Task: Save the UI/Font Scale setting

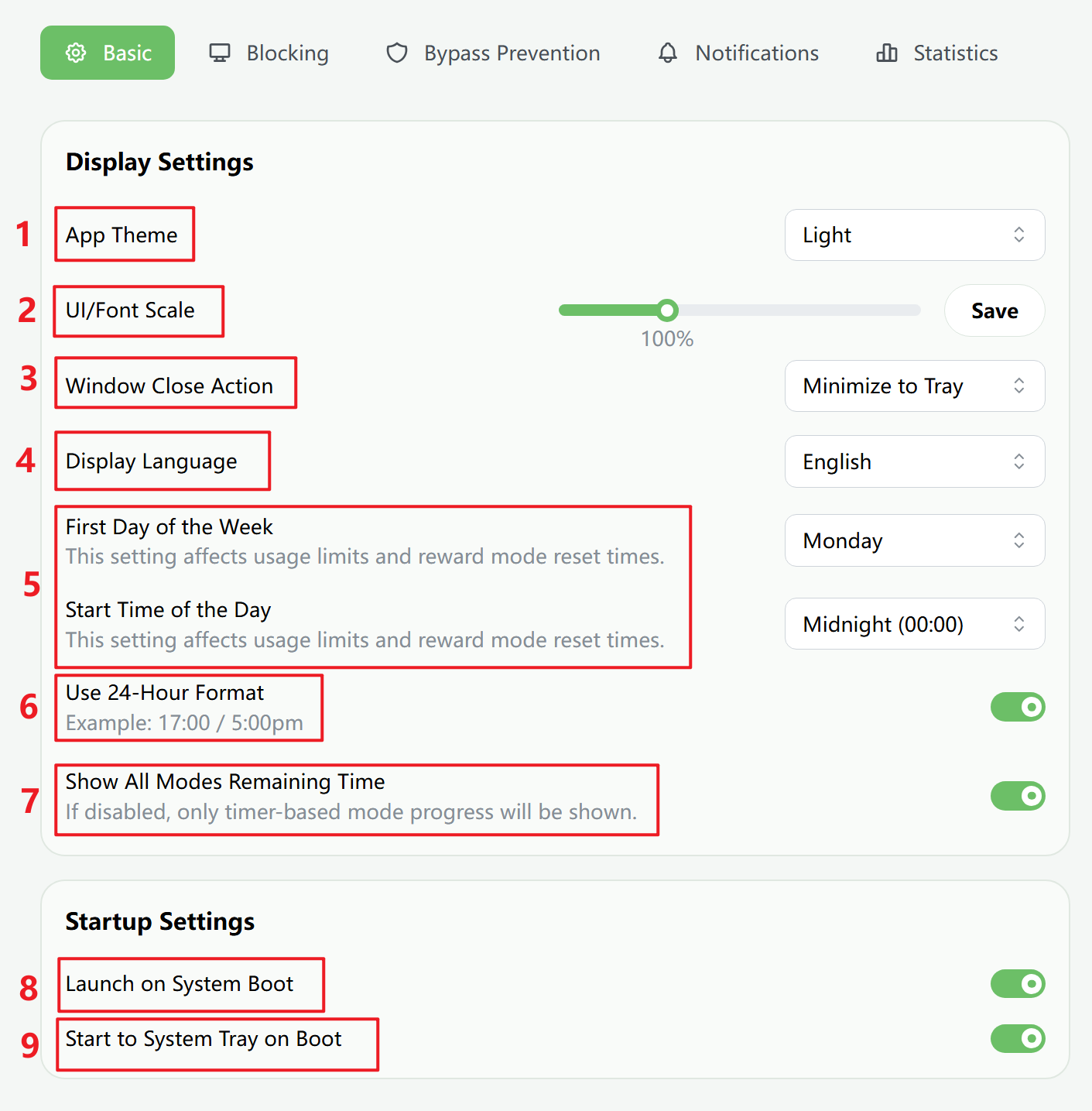Action: pyautogui.click(x=994, y=310)
